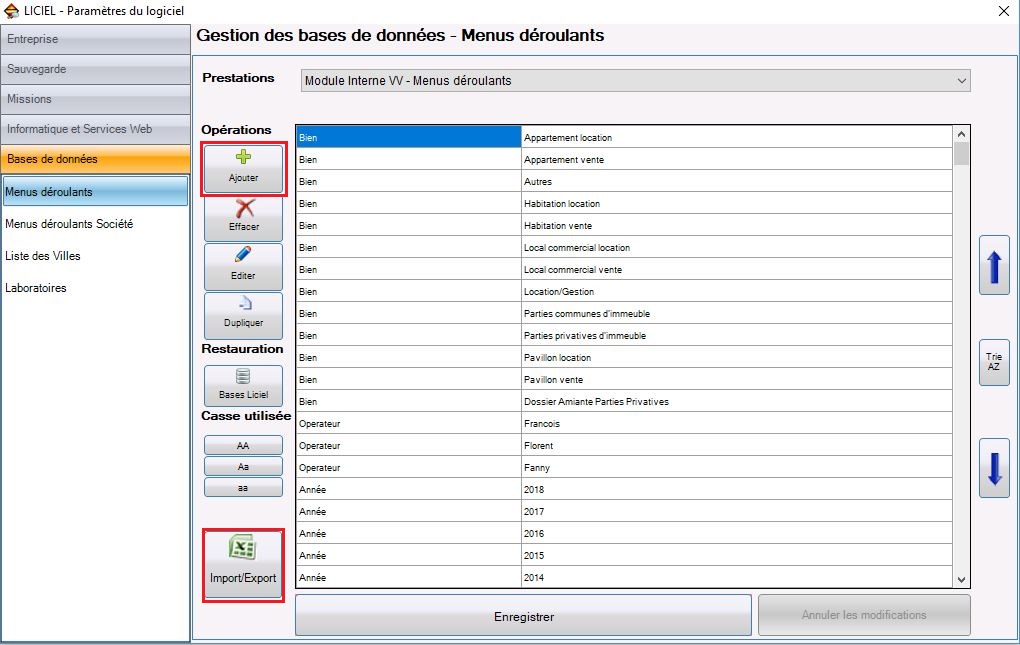
Task: Click the red X Effacer button
Action: pyautogui.click(x=243, y=218)
